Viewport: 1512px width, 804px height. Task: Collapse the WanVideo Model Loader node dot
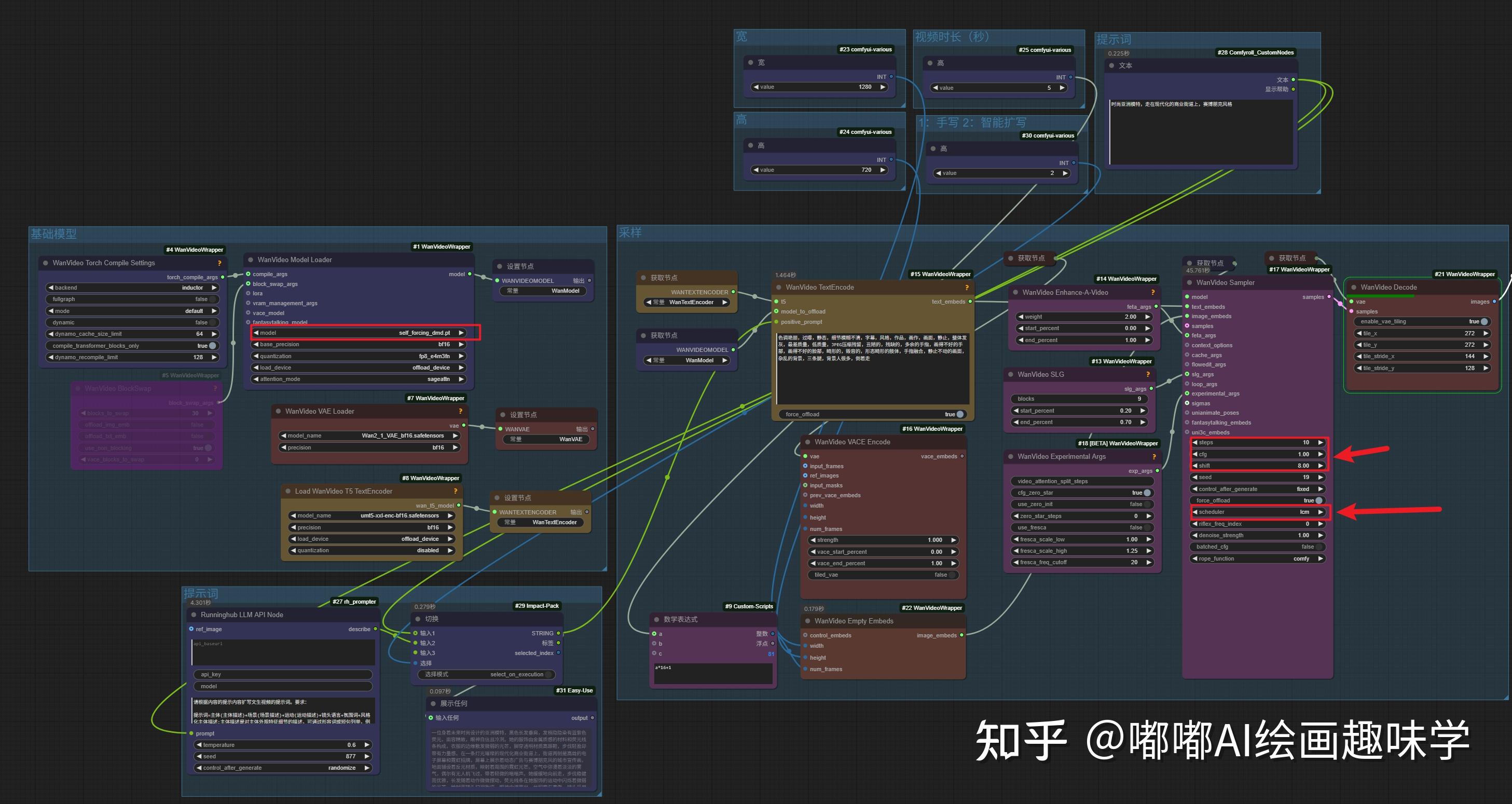tap(251, 260)
